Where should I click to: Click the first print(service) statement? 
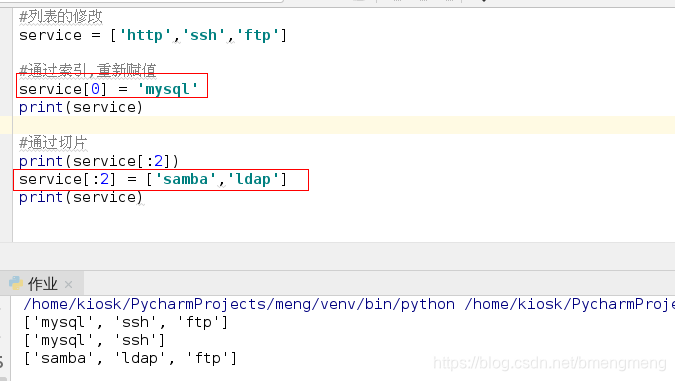pyautogui.click(x=81, y=107)
